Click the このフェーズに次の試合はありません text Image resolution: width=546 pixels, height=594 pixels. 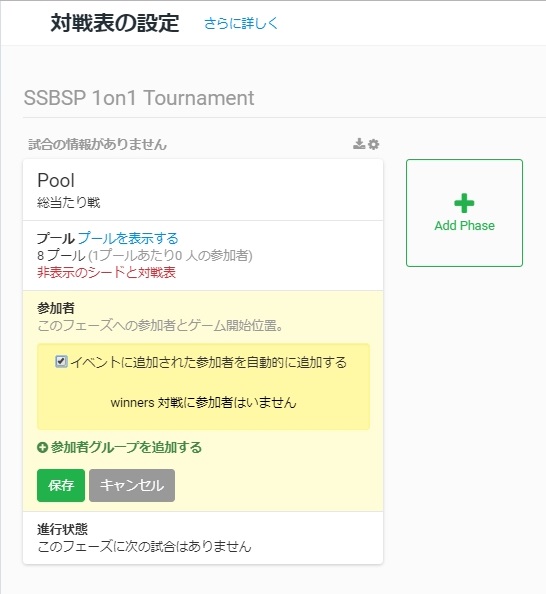144,546
